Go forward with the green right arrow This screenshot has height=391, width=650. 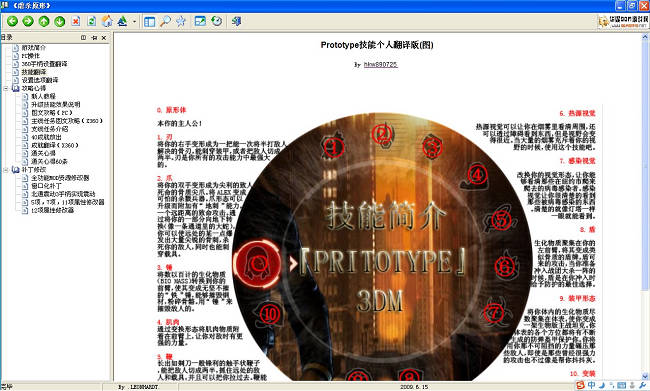point(28,21)
